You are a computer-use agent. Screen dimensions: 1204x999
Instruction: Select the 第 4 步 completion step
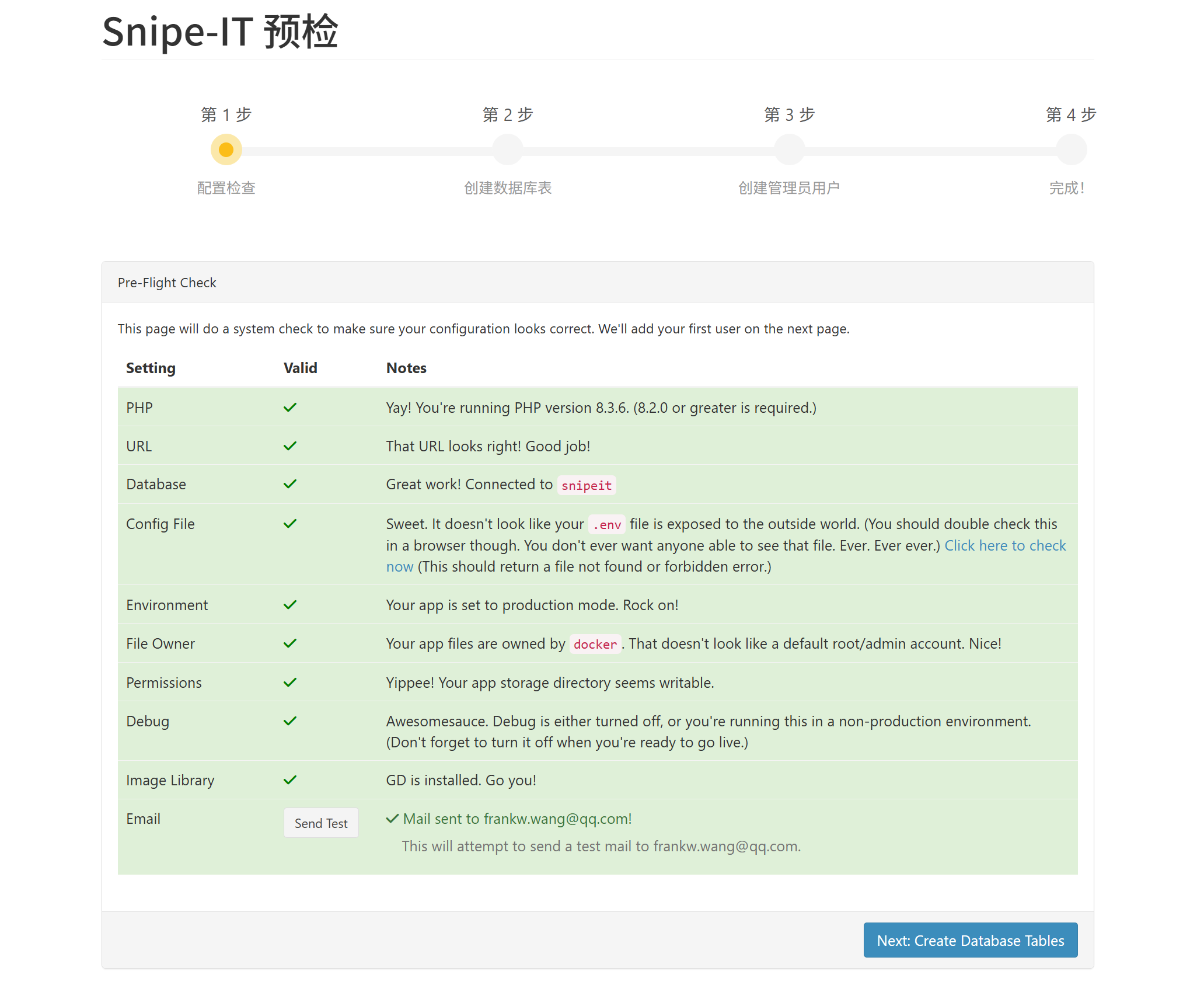1070,149
